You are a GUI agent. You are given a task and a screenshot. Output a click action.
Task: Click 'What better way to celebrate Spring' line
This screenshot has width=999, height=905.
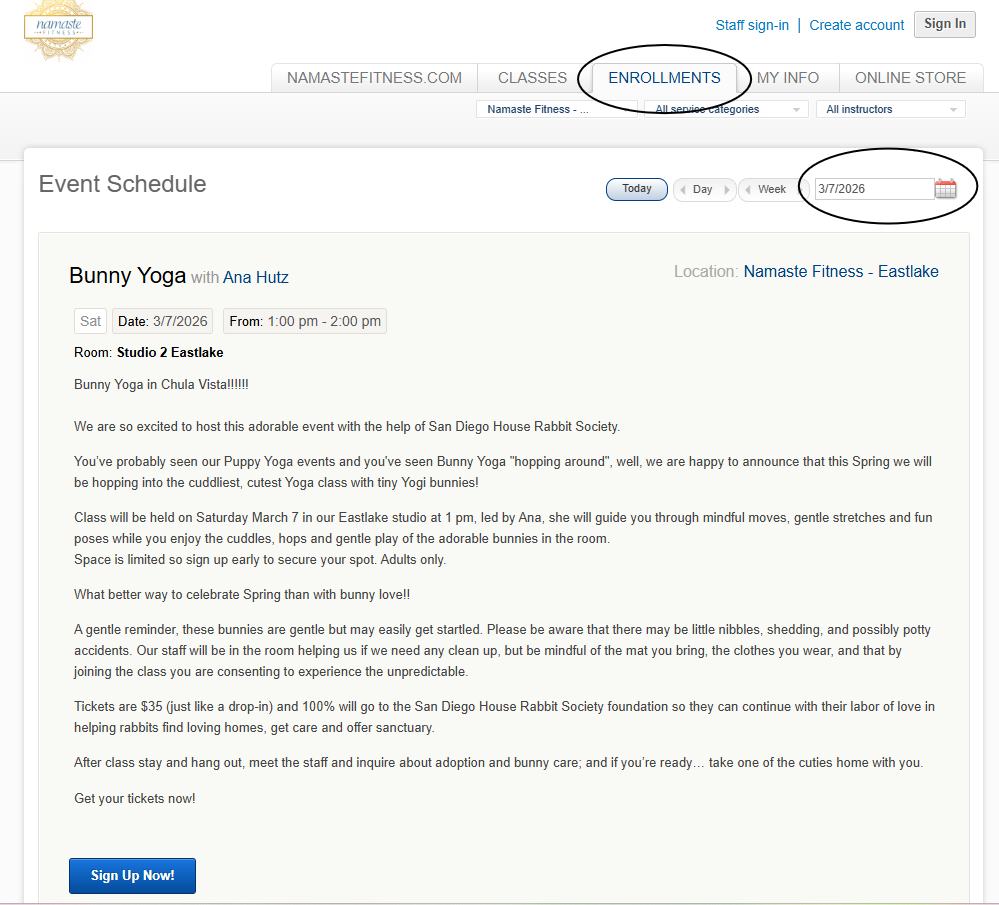[x=242, y=595]
